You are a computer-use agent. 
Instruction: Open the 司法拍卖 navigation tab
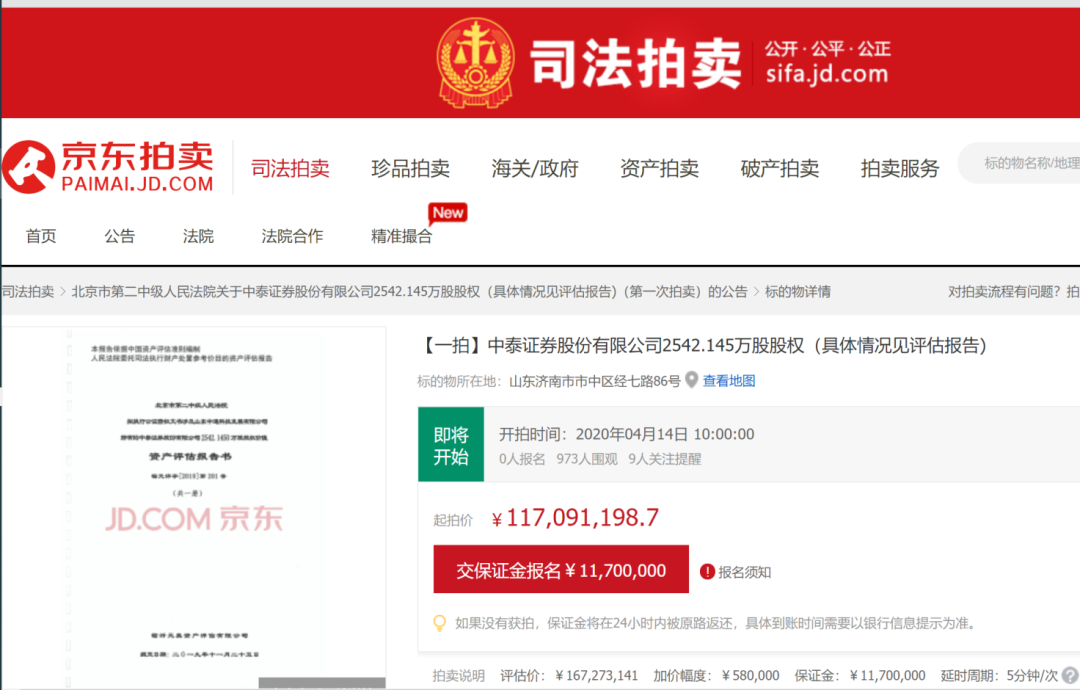point(290,168)
